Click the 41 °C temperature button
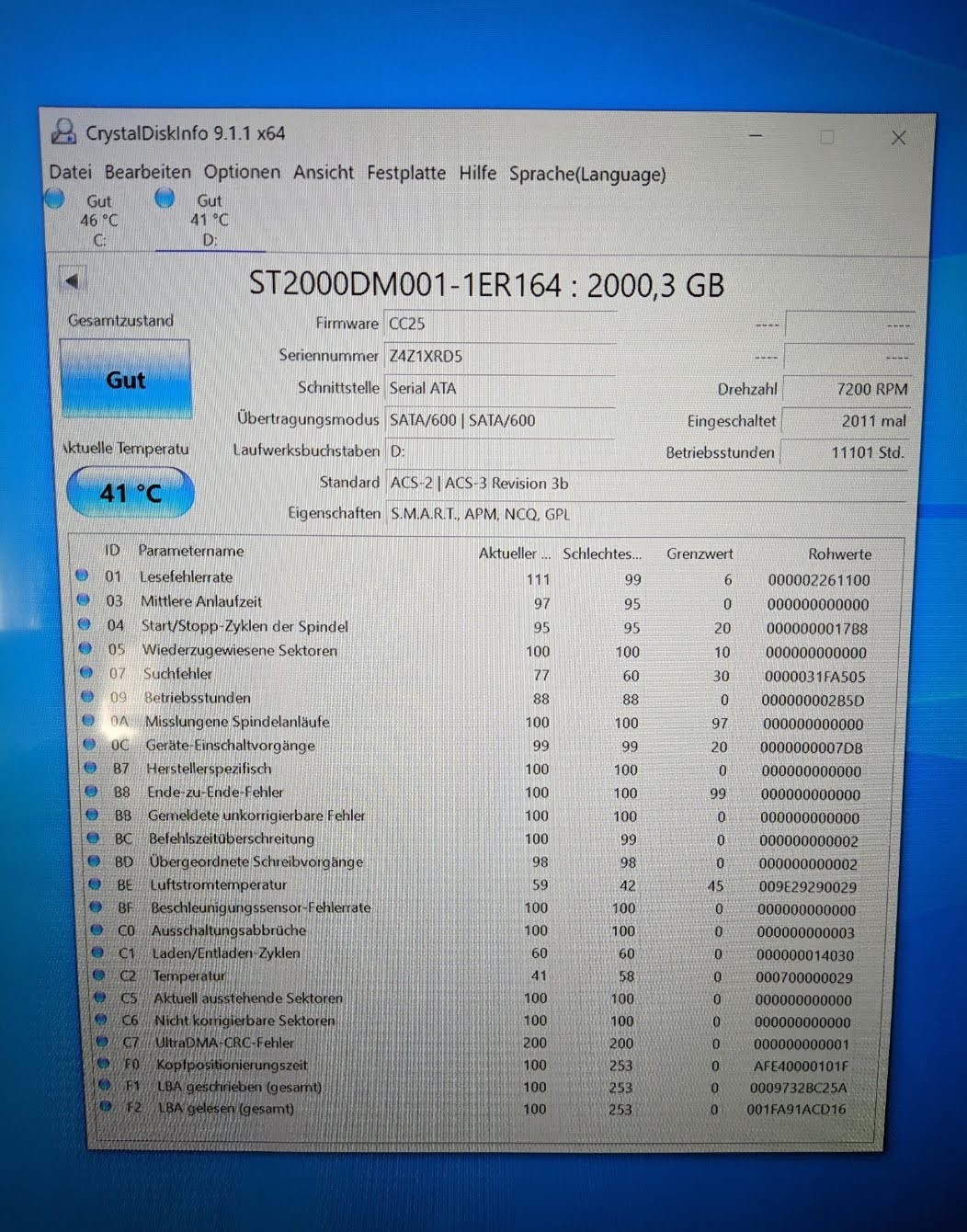This screenshot has width=967, height=1232. click(x=130, y=493)
